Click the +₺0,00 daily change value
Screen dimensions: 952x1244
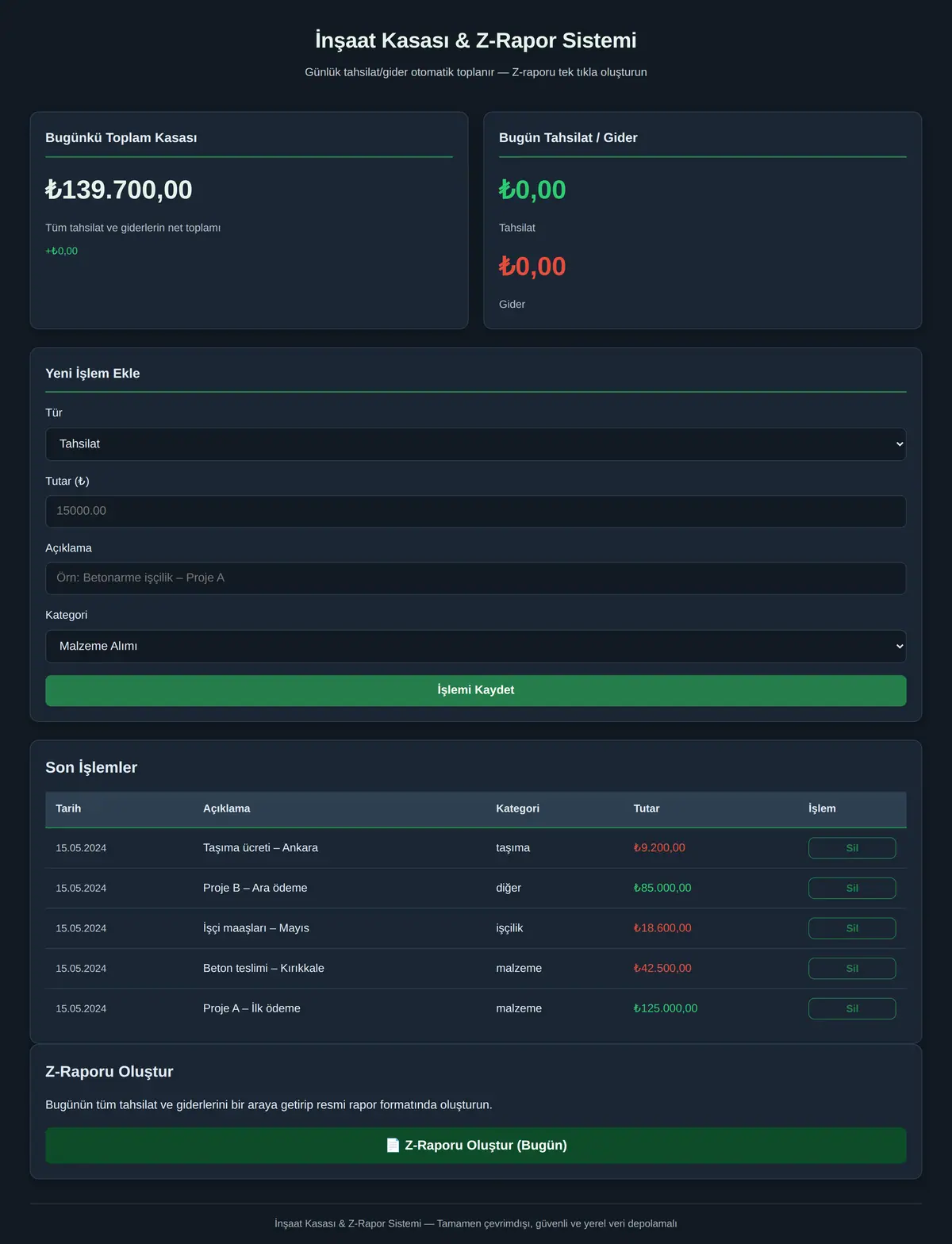tap(61, 251)
